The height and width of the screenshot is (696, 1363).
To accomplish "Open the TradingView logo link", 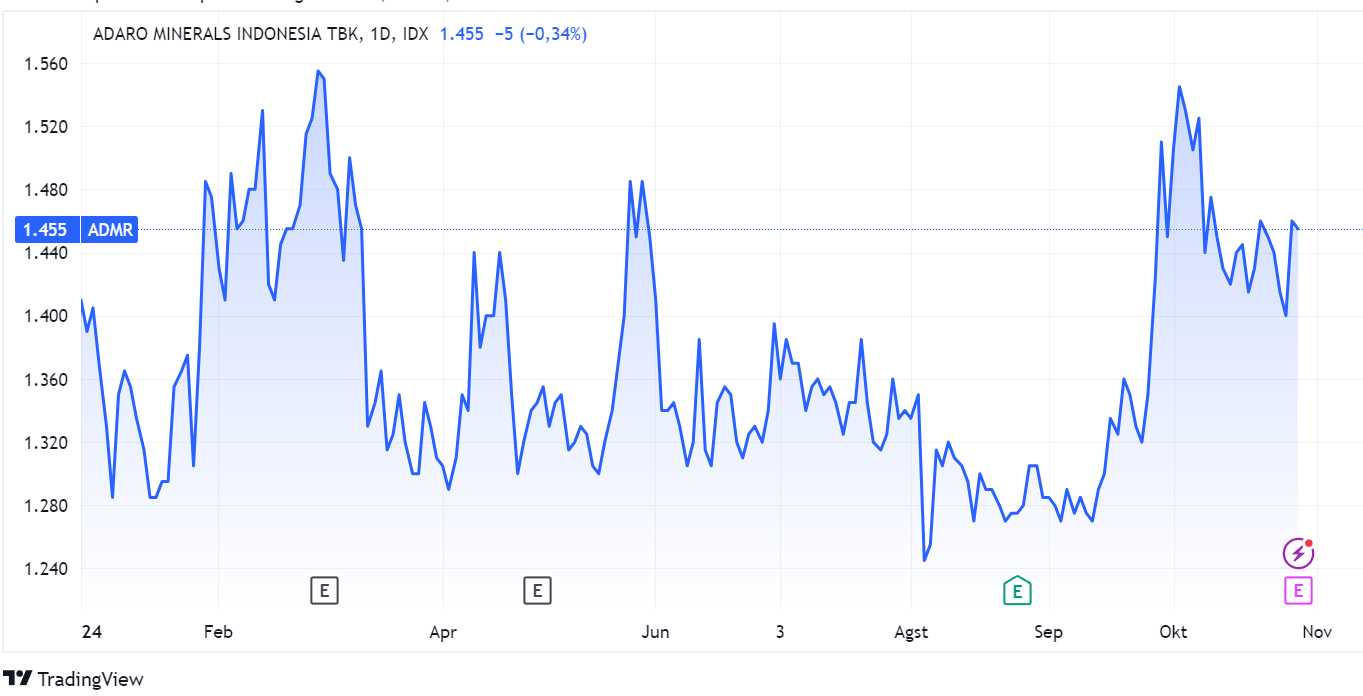I will coord(74,679).
